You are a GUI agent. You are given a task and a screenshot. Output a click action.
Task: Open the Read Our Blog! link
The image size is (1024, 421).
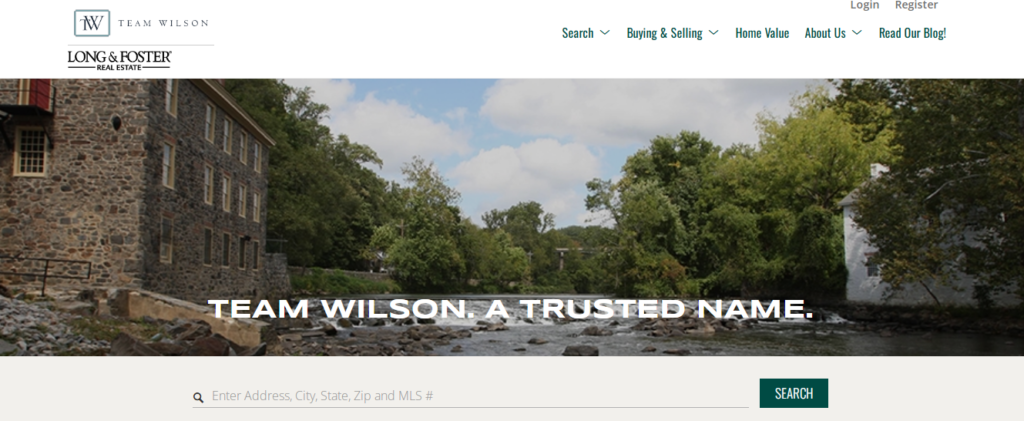pyautogui.click(x=912, y=33)
